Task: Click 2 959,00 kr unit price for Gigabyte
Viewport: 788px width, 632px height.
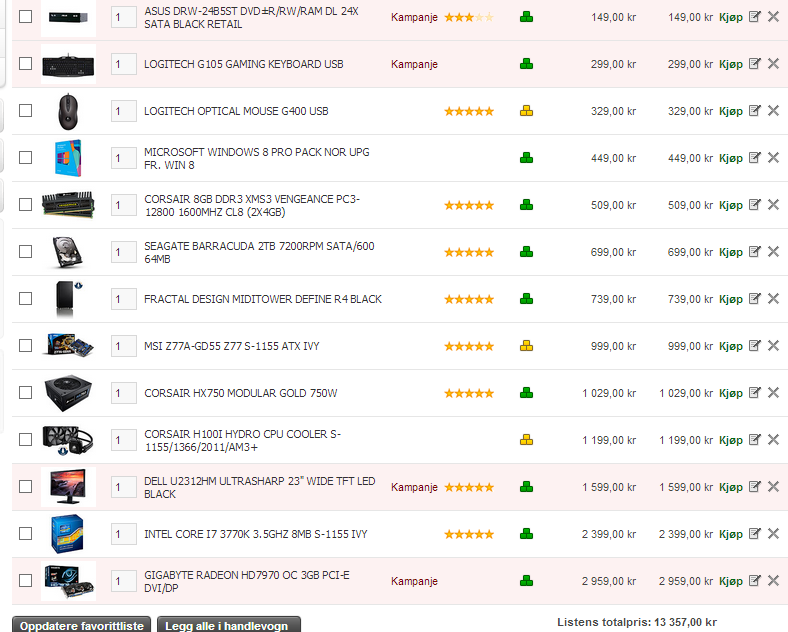Action: click(x=609, y=581)
